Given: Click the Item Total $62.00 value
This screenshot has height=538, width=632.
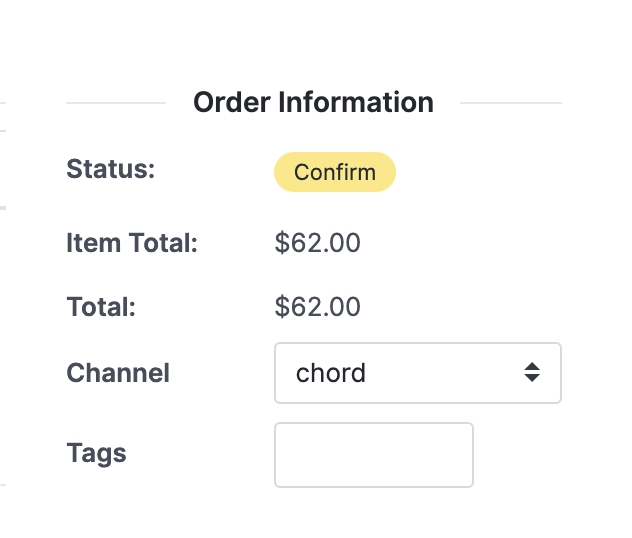Looking at the screenshot, I should tap(317, 243).
